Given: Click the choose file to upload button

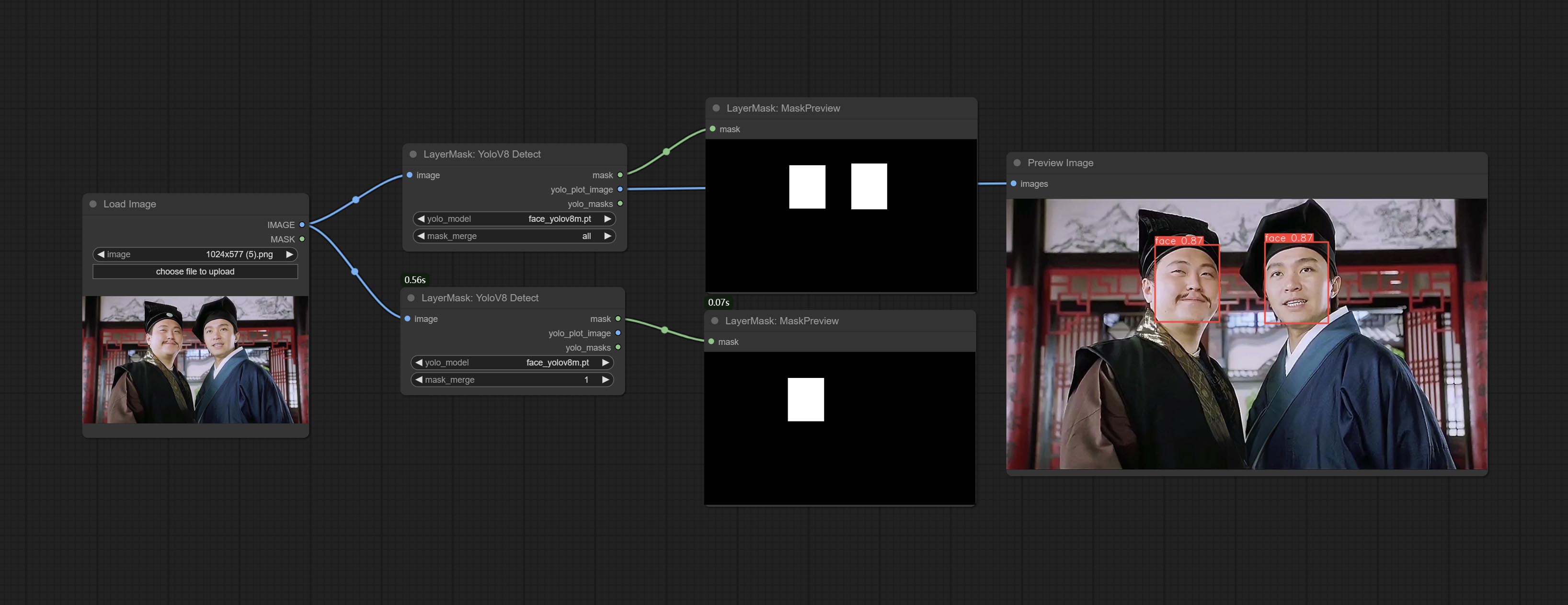Looking at the screenshot, I should [x=195, y=272].
